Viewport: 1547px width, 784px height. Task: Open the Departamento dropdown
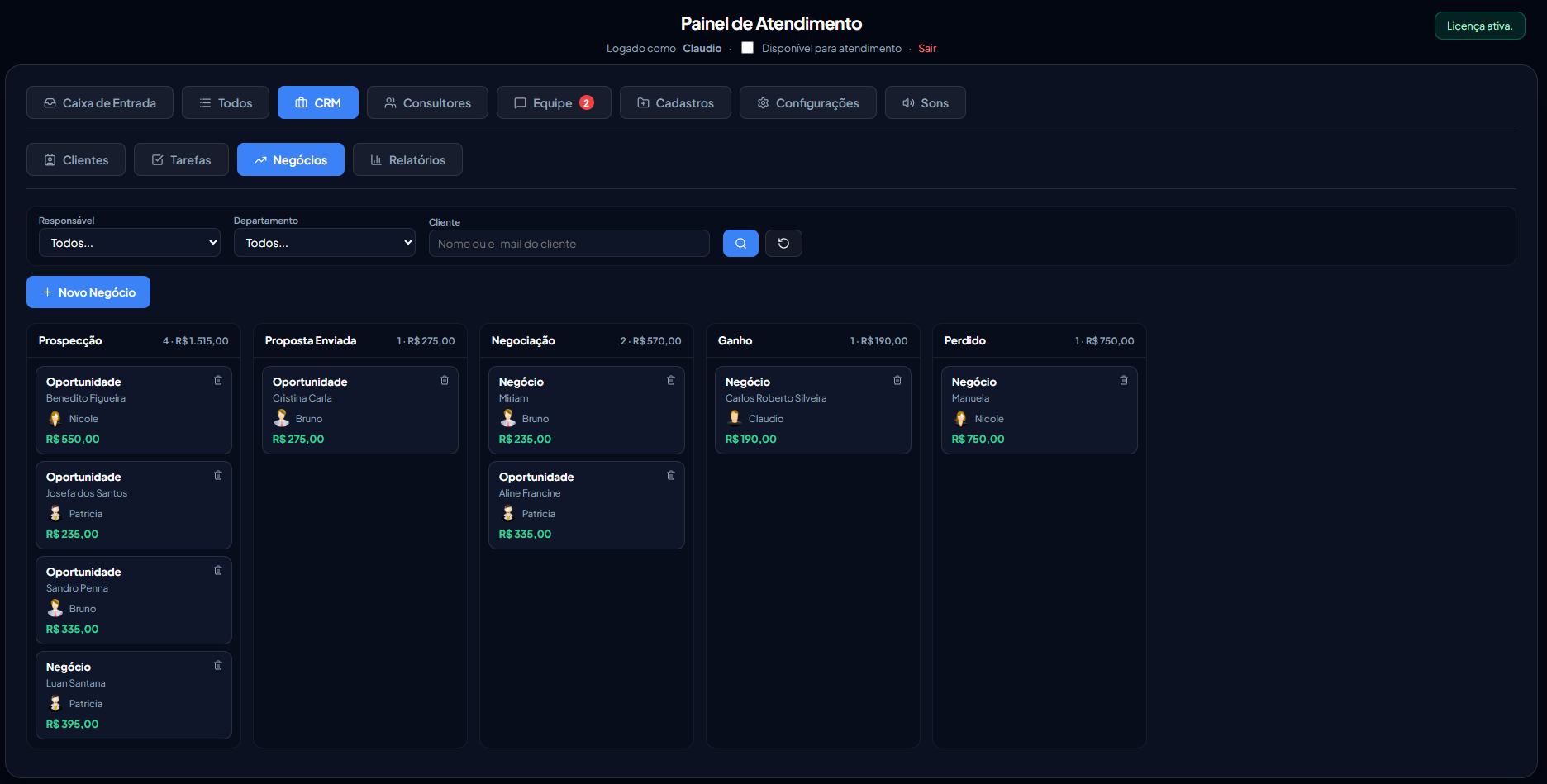pyautogui.click(x=325, y=243)
